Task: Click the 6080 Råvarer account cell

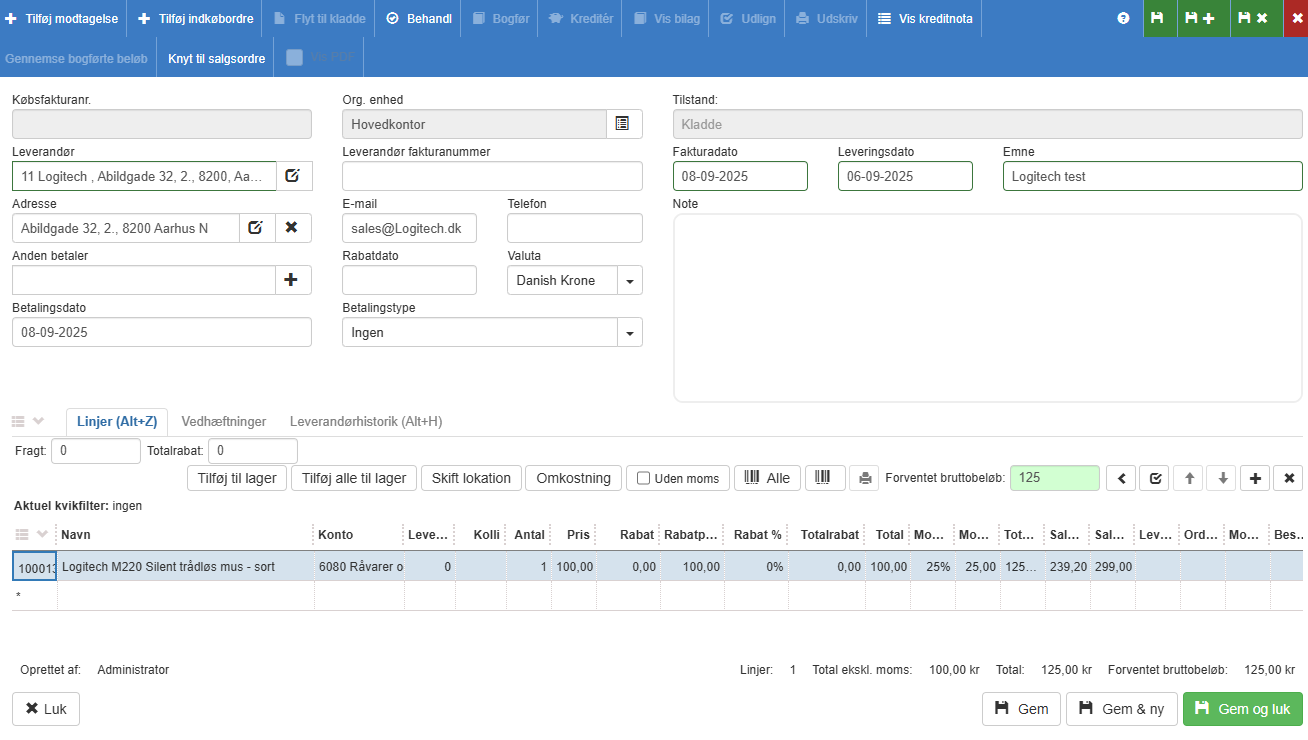Action: click(x=359, y=567)
